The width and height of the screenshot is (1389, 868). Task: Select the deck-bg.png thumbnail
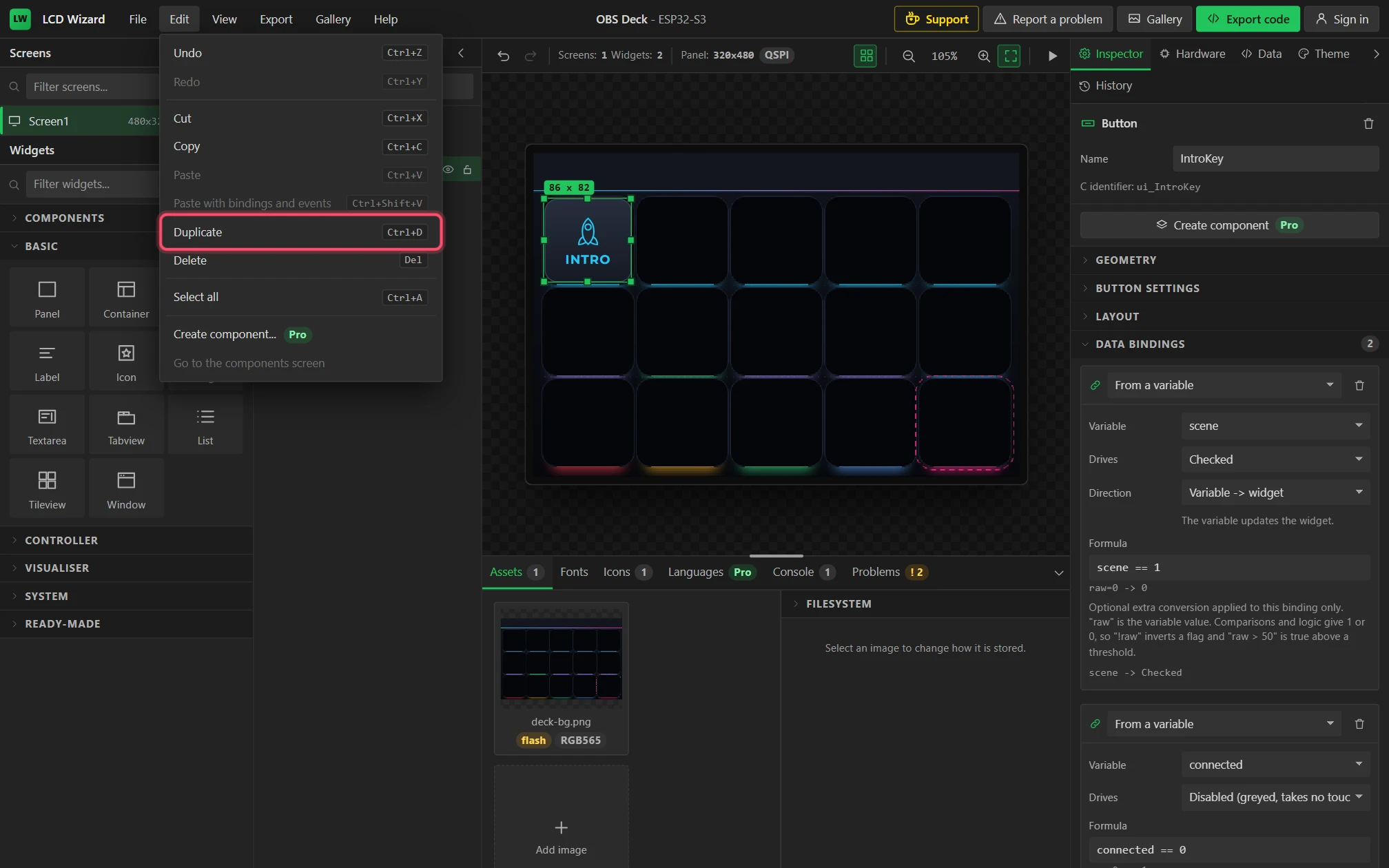point(561,679)
